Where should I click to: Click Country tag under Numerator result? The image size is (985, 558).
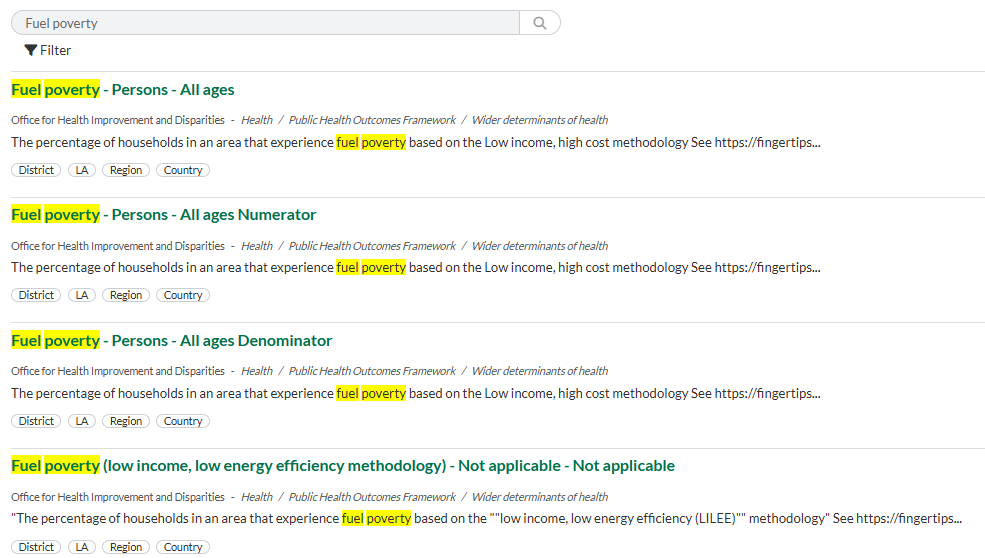tap(183, 295)
